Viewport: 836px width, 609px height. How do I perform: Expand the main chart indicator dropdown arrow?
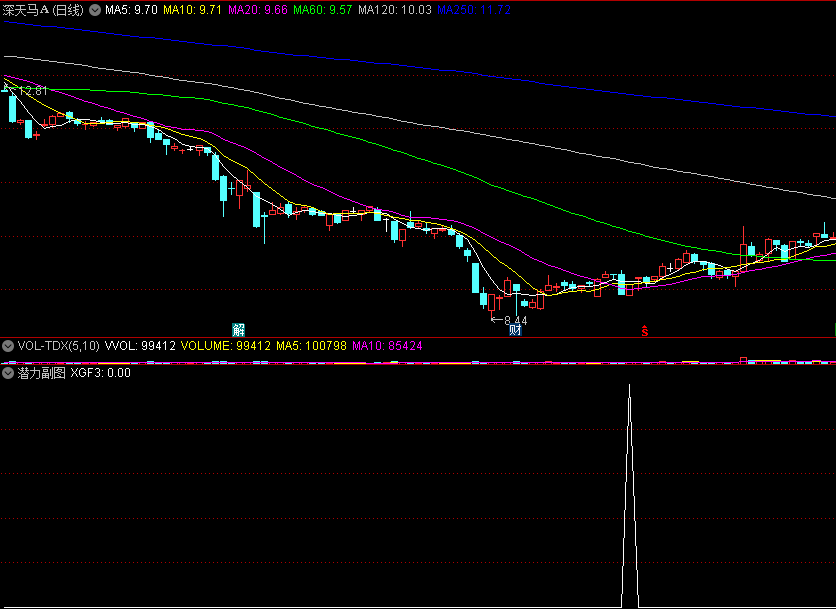click(95, 10)
